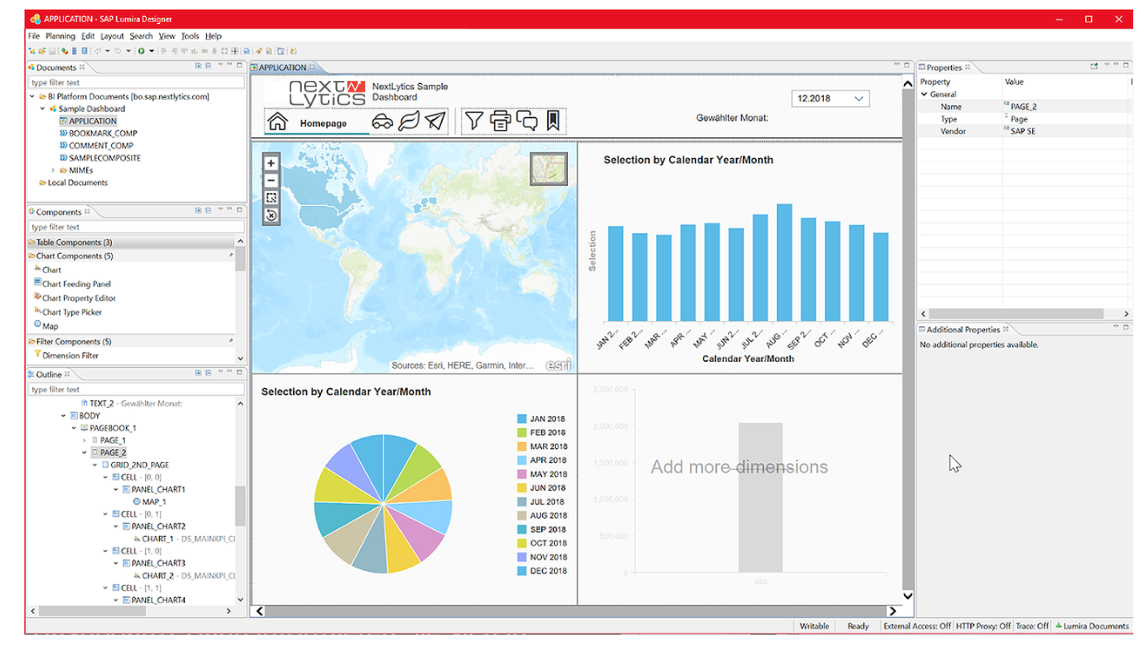Click the Outline filter text field

click(x=136, y=389)
